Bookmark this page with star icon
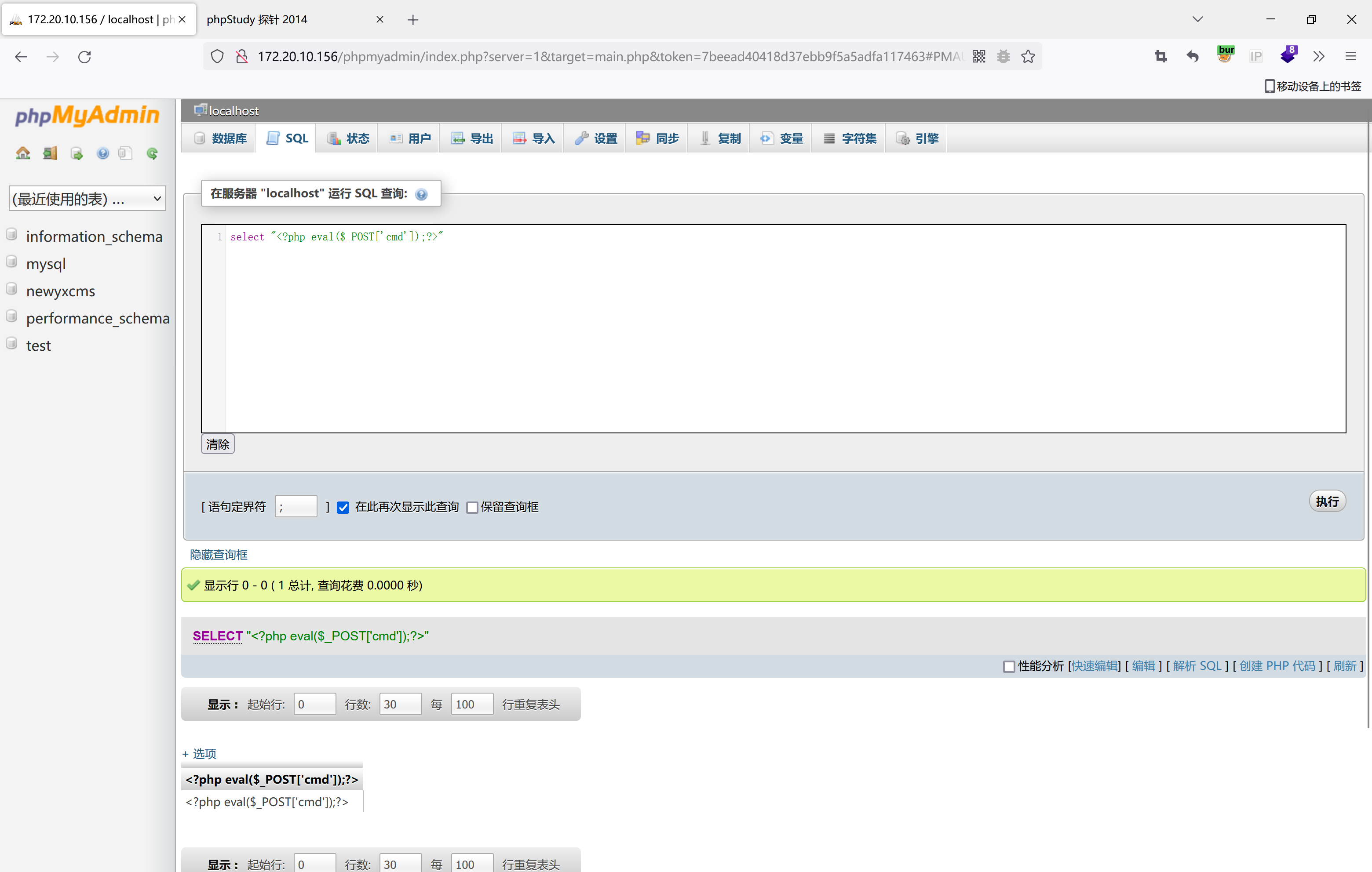This screenshot has width=1372, height=872. point(1028,56)
